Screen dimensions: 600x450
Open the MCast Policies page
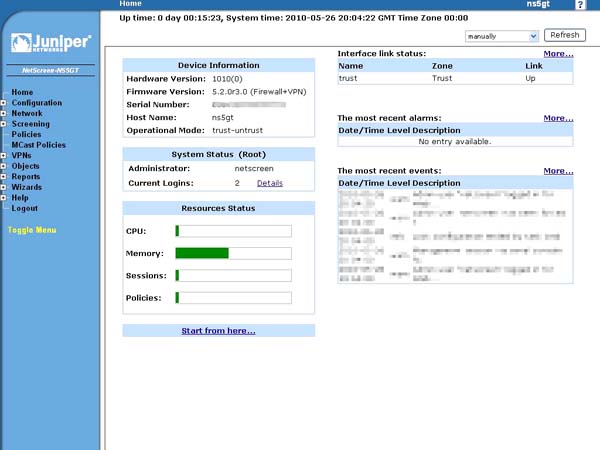point(39,145)
